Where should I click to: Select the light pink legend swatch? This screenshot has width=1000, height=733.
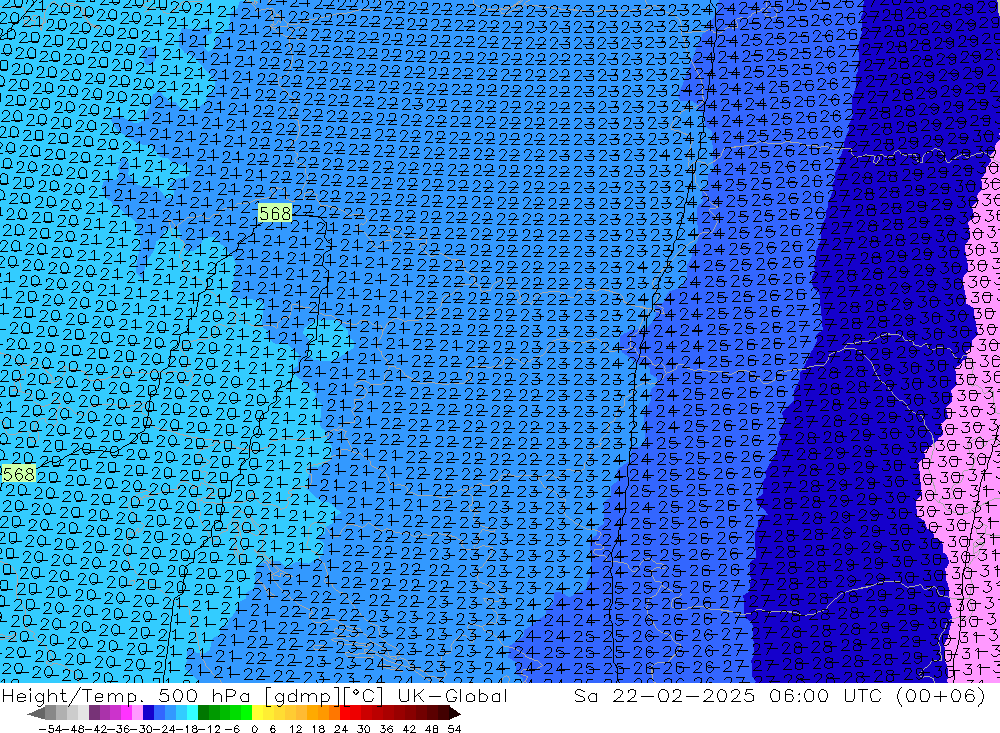click(x=137, y=713)
